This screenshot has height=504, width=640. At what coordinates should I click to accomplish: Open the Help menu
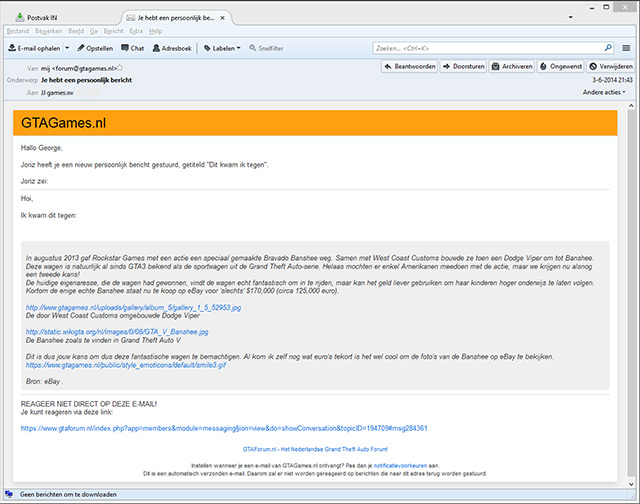(x=156, y=31)
